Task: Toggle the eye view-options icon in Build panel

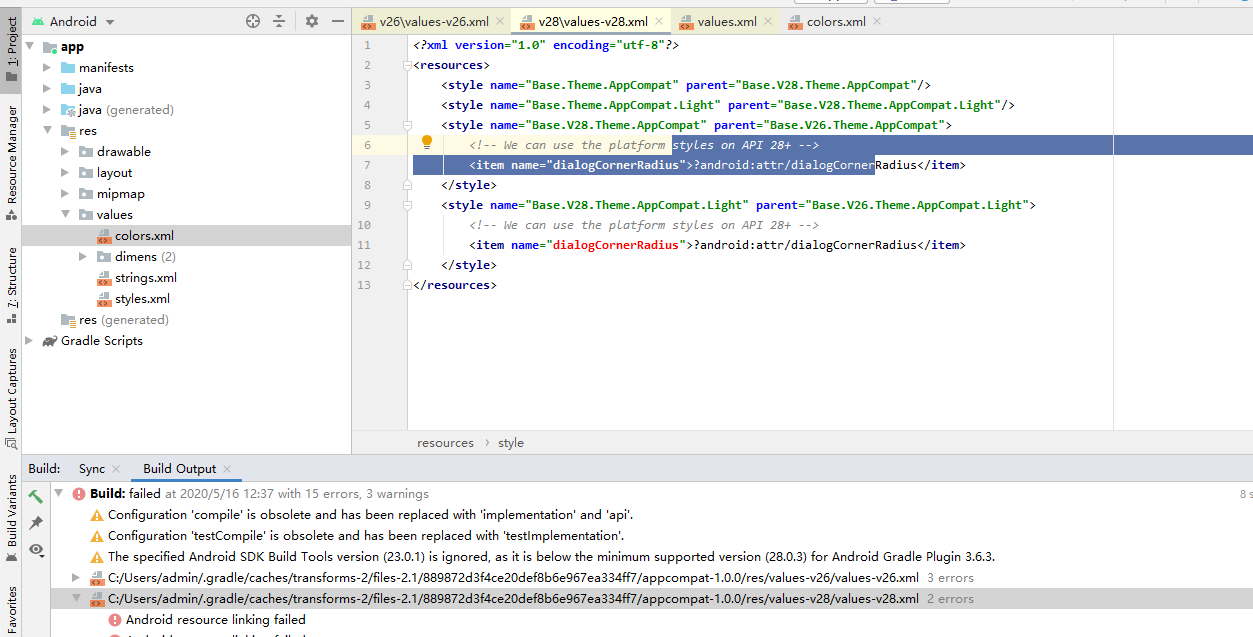Action: point(36,550)
